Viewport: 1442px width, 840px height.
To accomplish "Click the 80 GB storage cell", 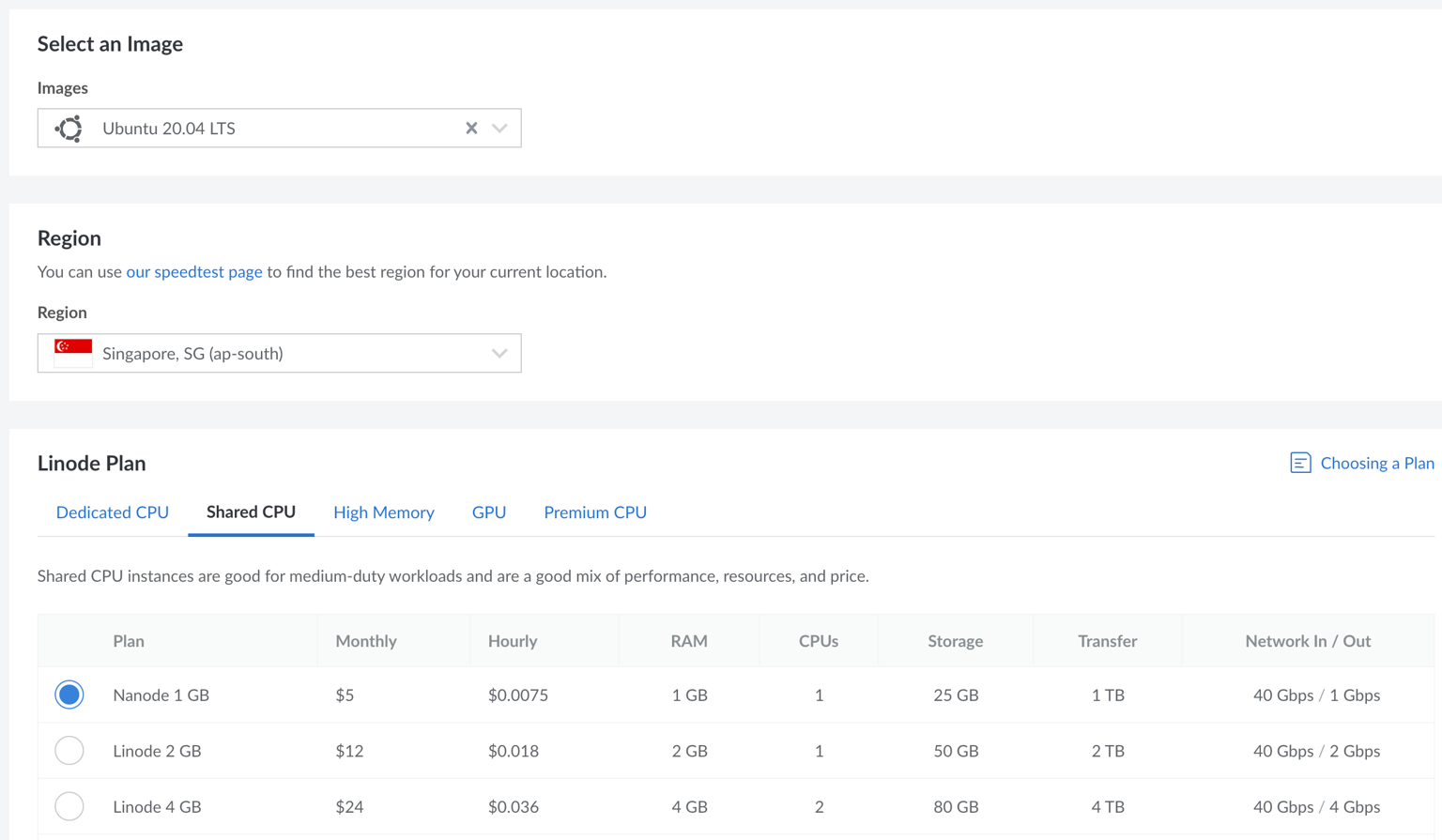I will coord(956,806).
